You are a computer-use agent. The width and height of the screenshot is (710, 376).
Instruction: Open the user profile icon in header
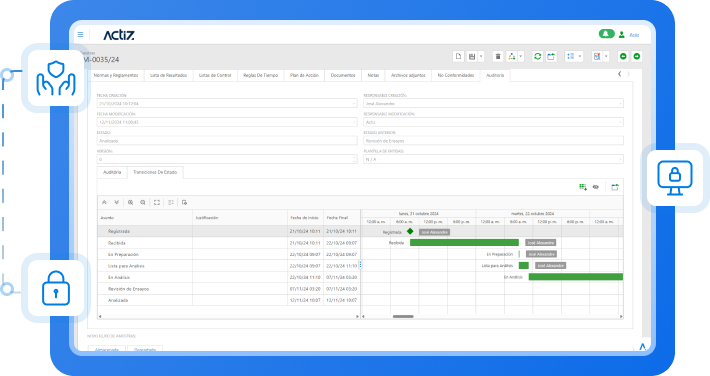[622, 34]
